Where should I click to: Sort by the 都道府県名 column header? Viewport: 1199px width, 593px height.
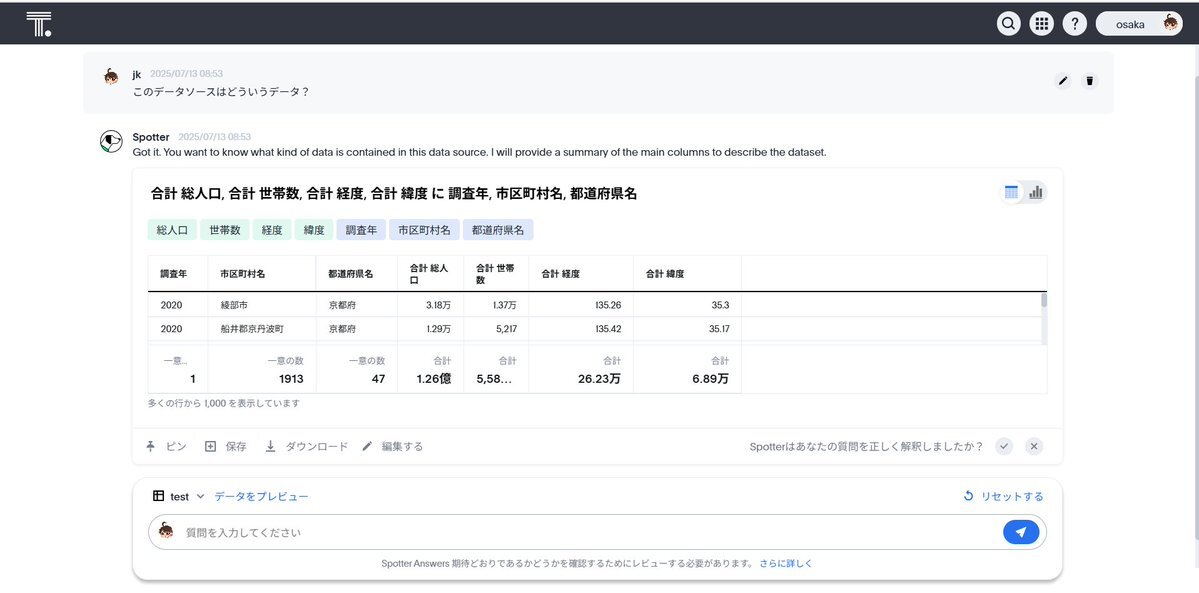(x=356, y=274)
